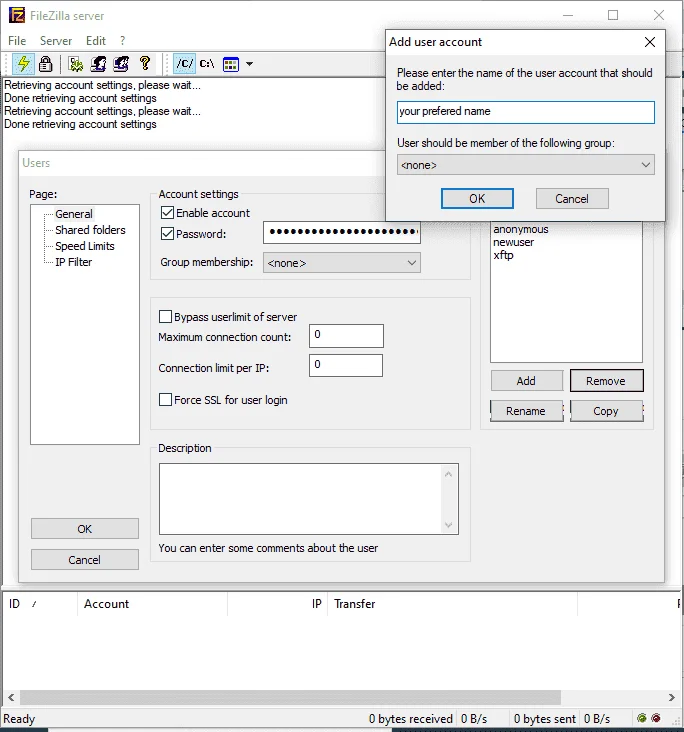Screen dimensions: 684x732
Task: Open the Edit menu
Action: click(96, 41)
